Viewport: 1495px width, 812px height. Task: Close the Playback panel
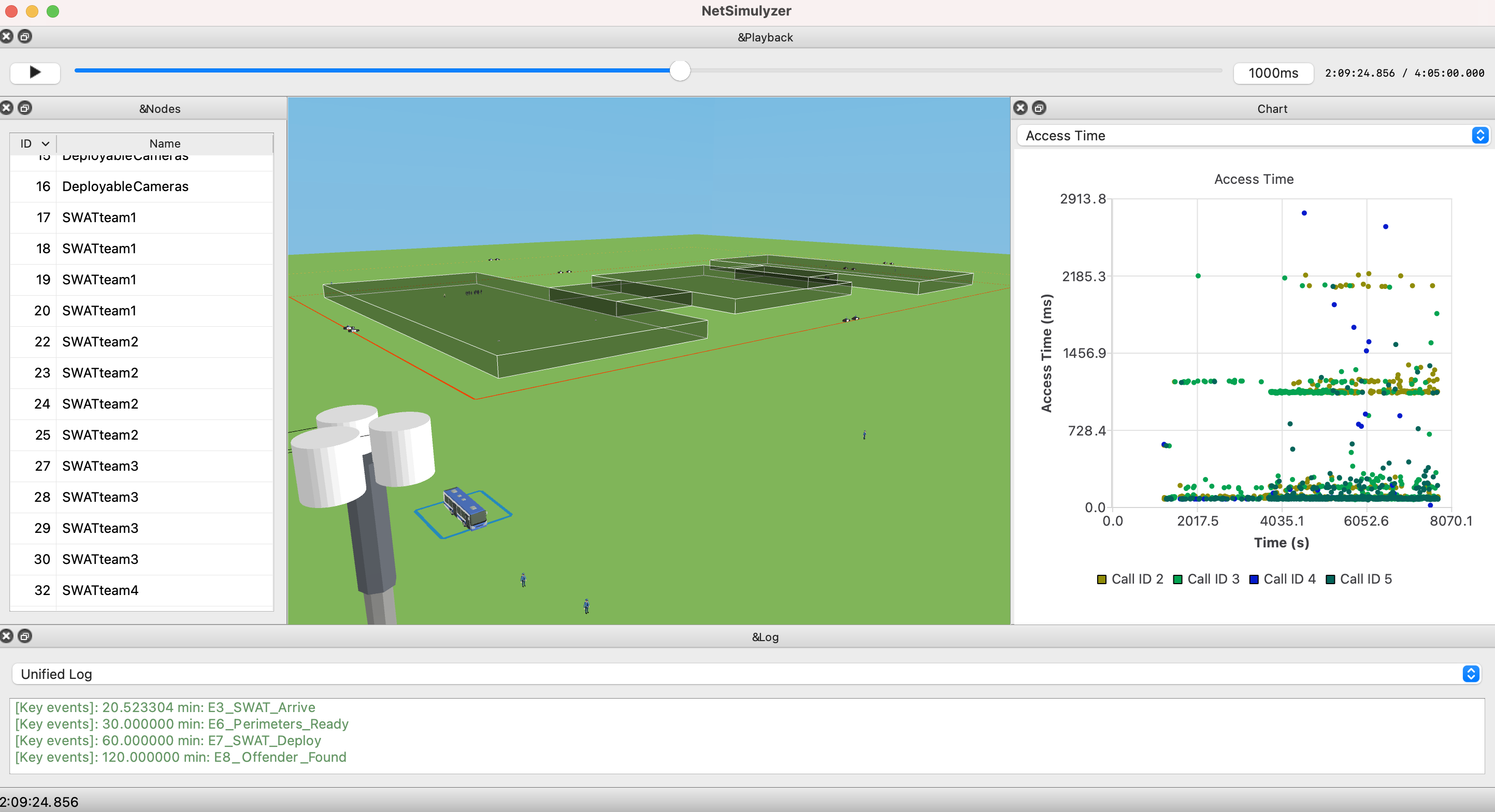click(x=6, y=37)
